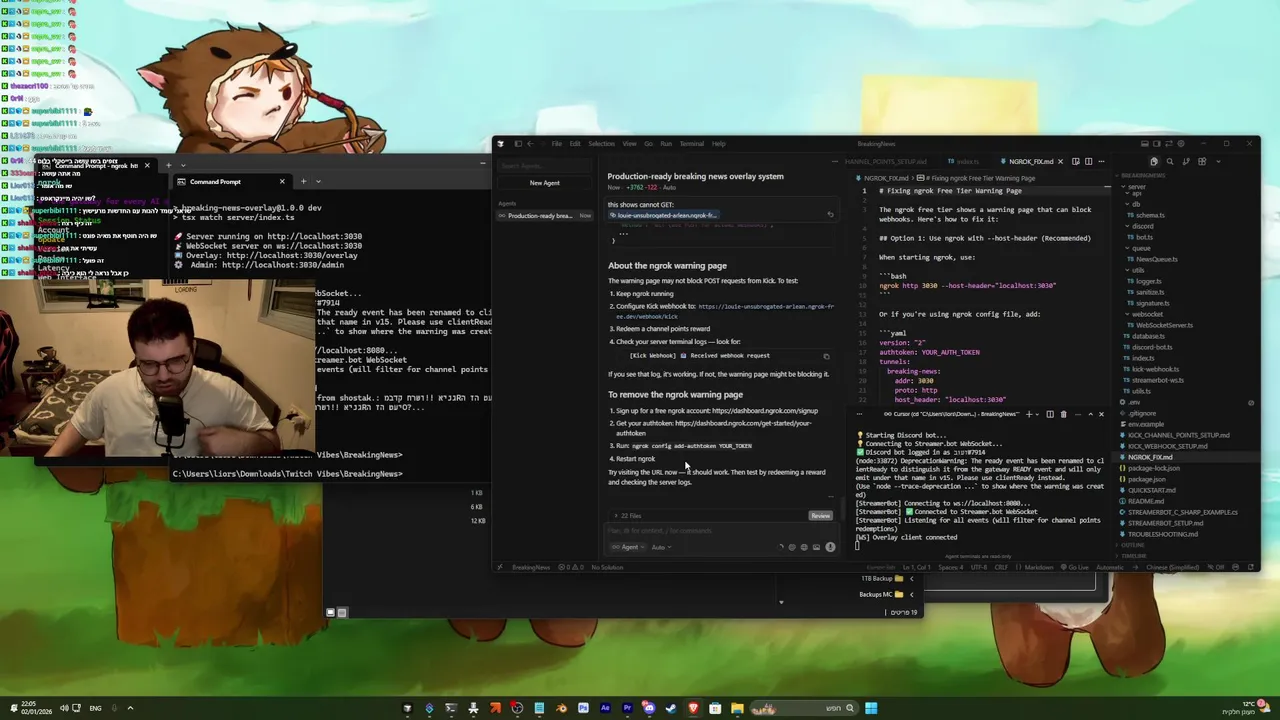Viewport: 1280px width, 720px height.
Task: Open package.json in the explorer
Action: coord(1146,479)
